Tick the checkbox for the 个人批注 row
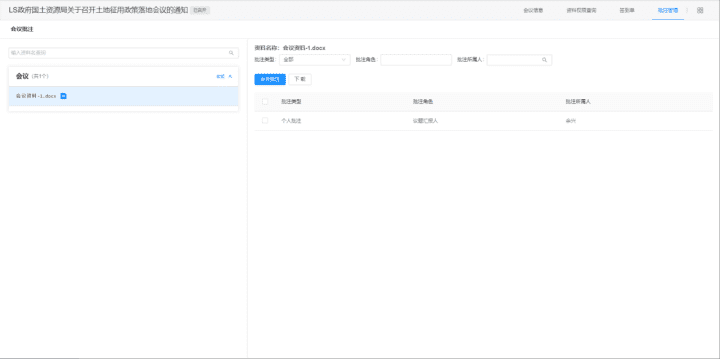Viewport: 720px width, 360px height. pyautogui.click(x=265, y=120)
